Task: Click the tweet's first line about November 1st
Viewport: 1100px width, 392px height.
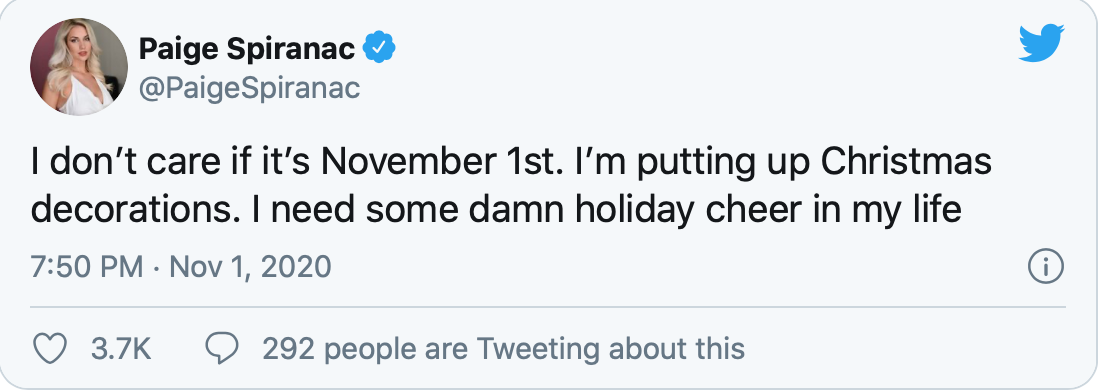Action: [x=511, y=161]
